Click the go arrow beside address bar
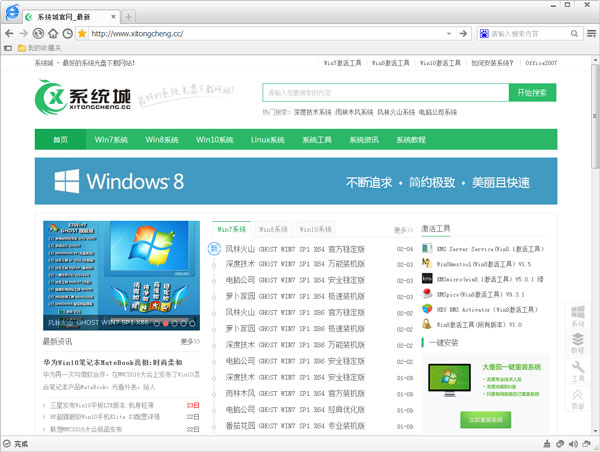Screen dimensions: 600x452 coord(463,34)
